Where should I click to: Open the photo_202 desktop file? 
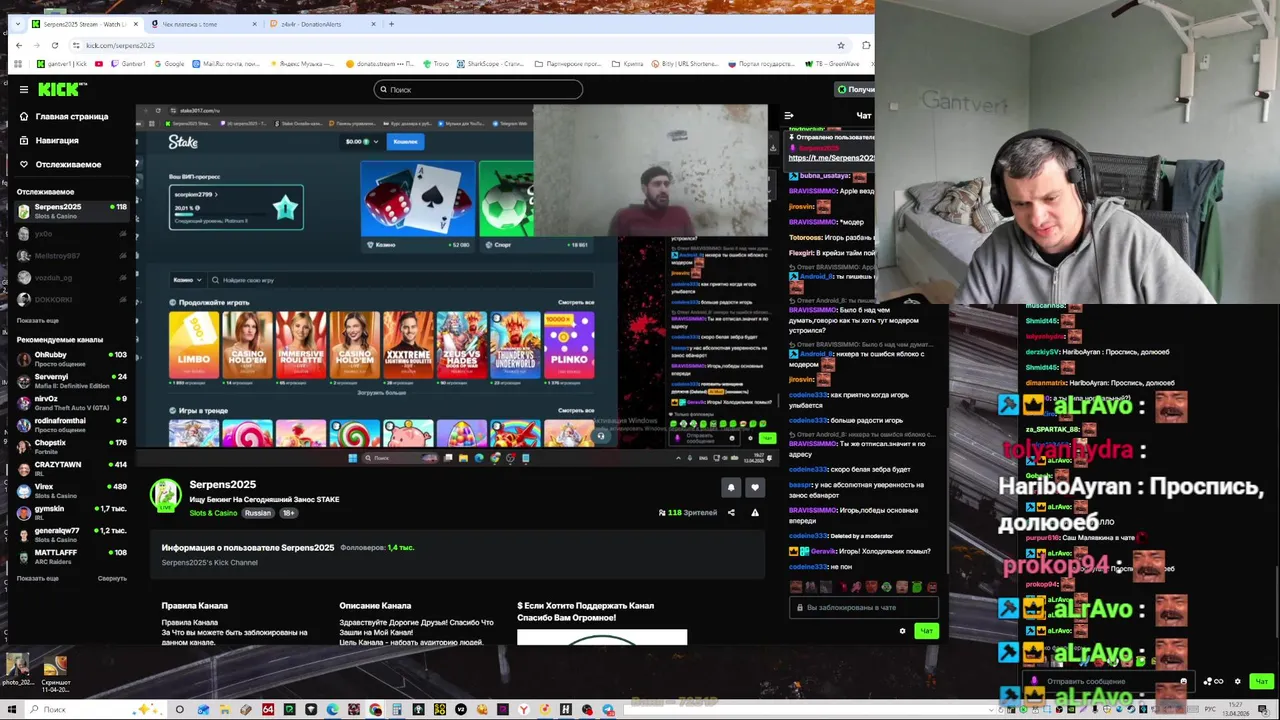point(17,670)
